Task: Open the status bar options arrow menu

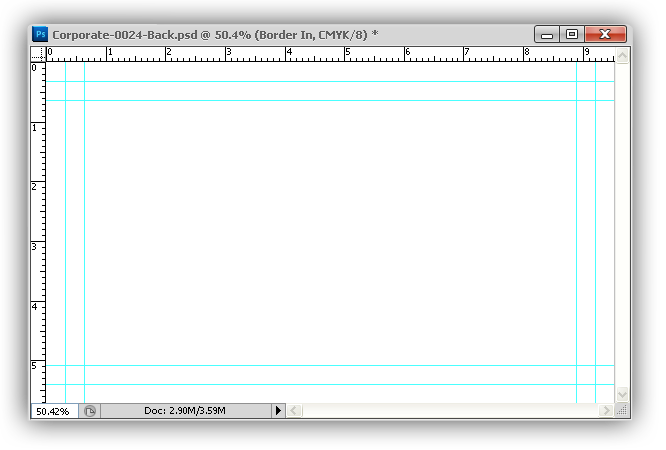Action: (278, 410)
